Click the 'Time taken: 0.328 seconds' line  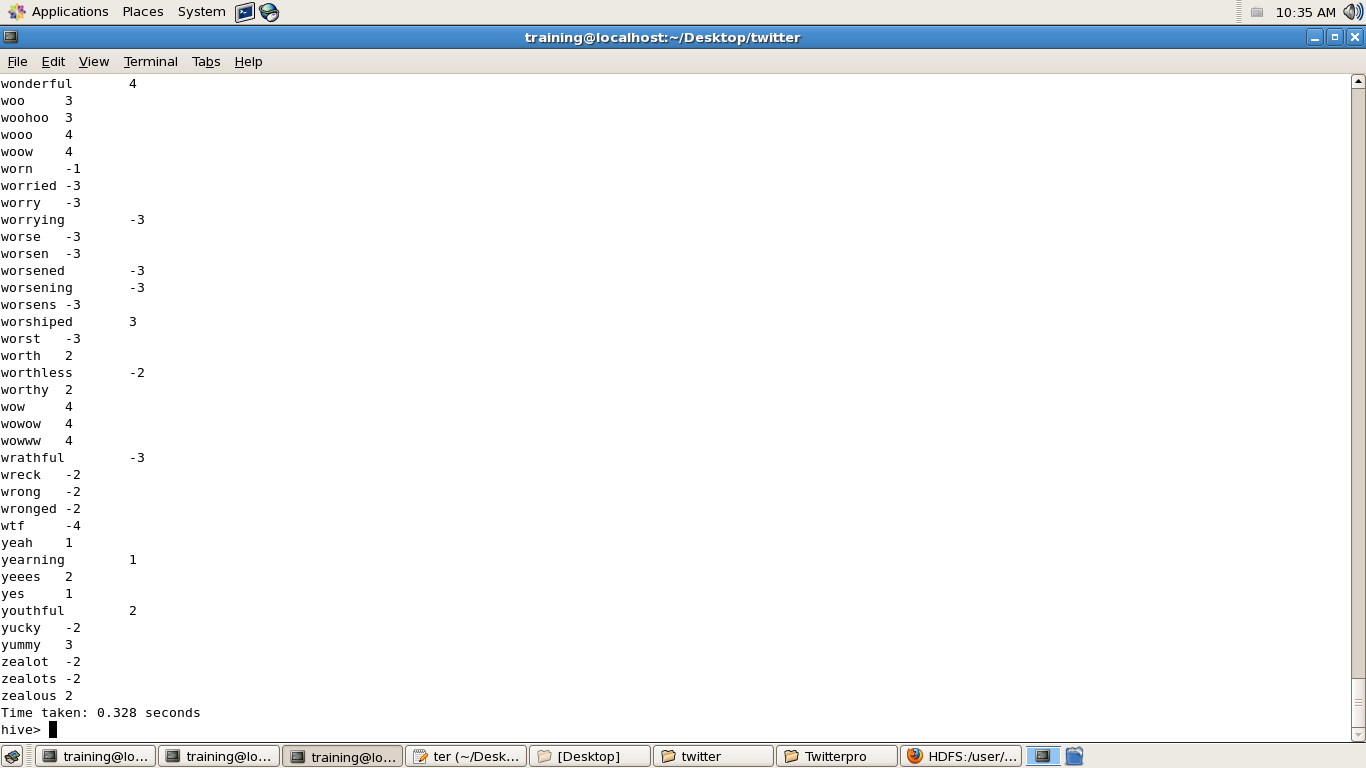[101, 713]
